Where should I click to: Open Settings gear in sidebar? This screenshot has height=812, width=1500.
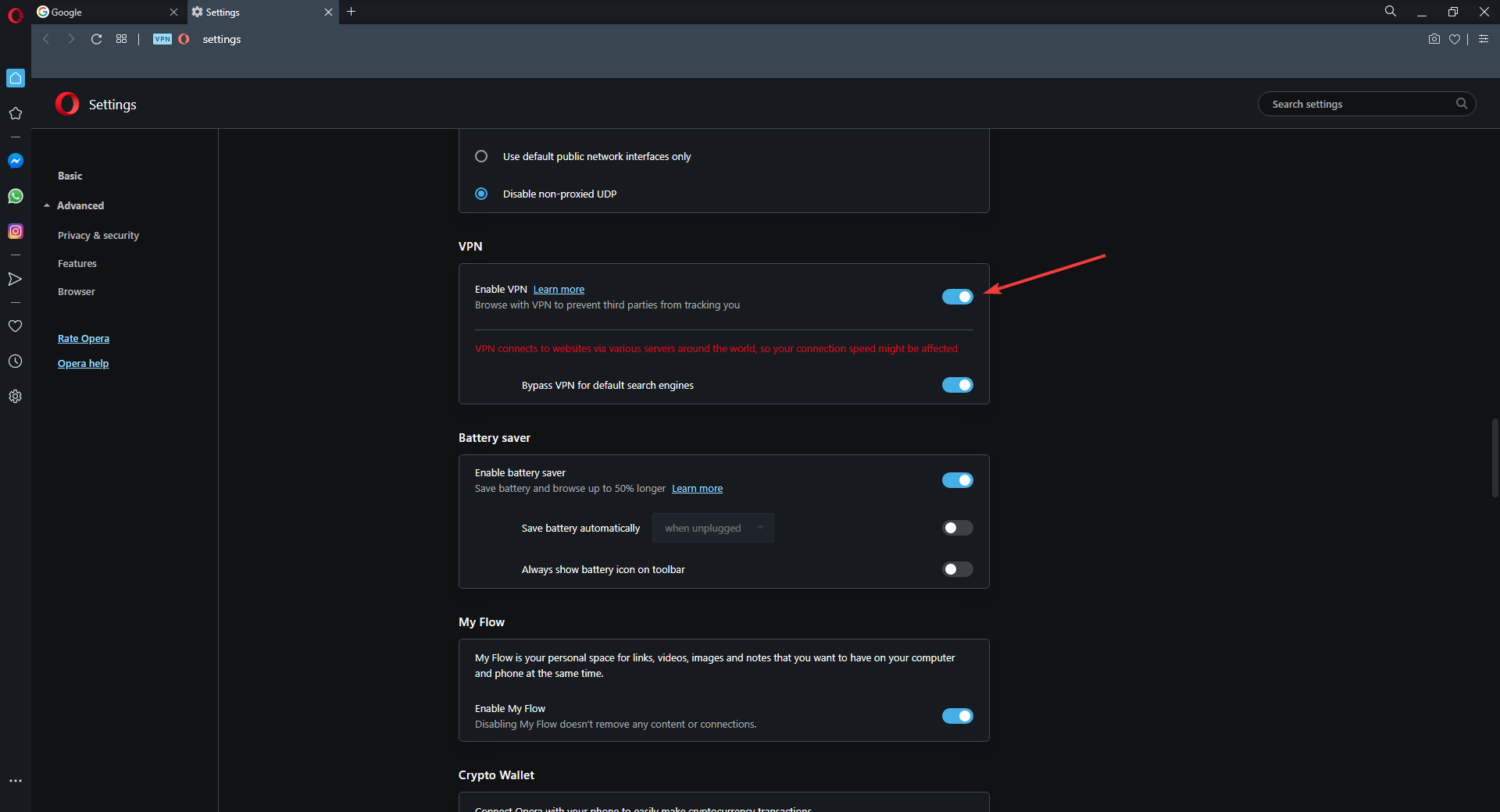(x=16, y=397)
